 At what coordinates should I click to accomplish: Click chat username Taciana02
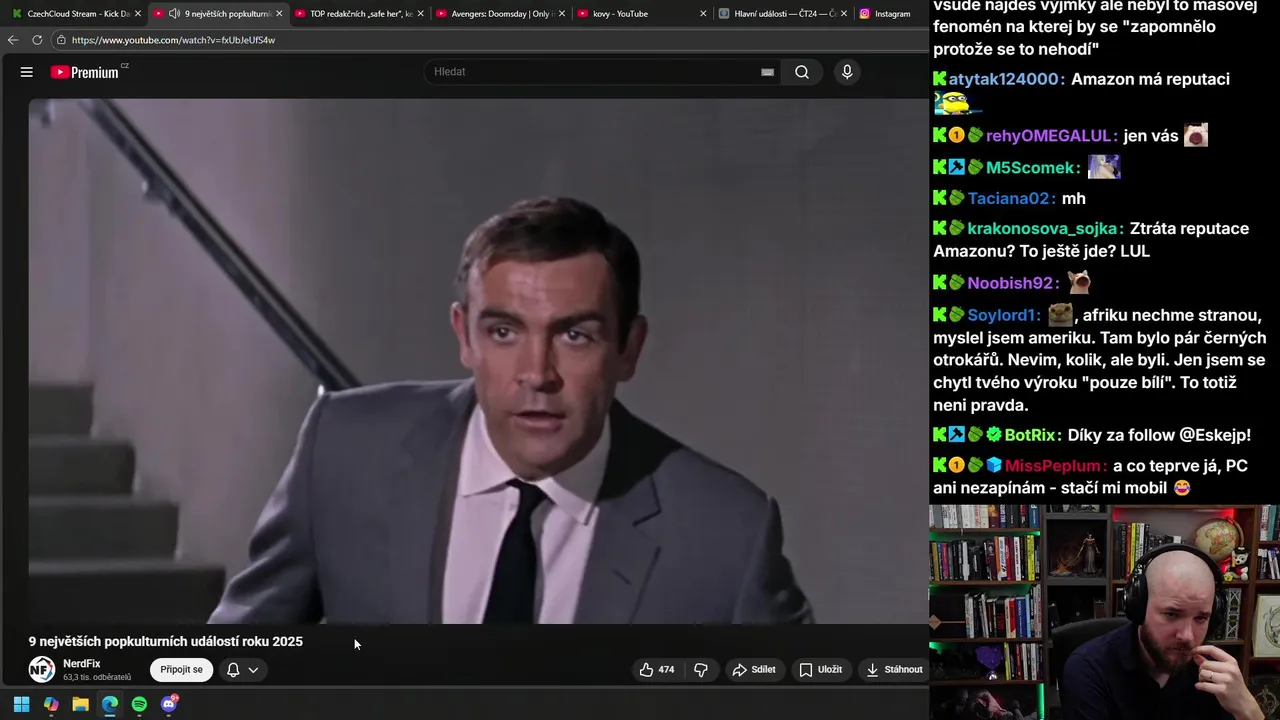1011,198
